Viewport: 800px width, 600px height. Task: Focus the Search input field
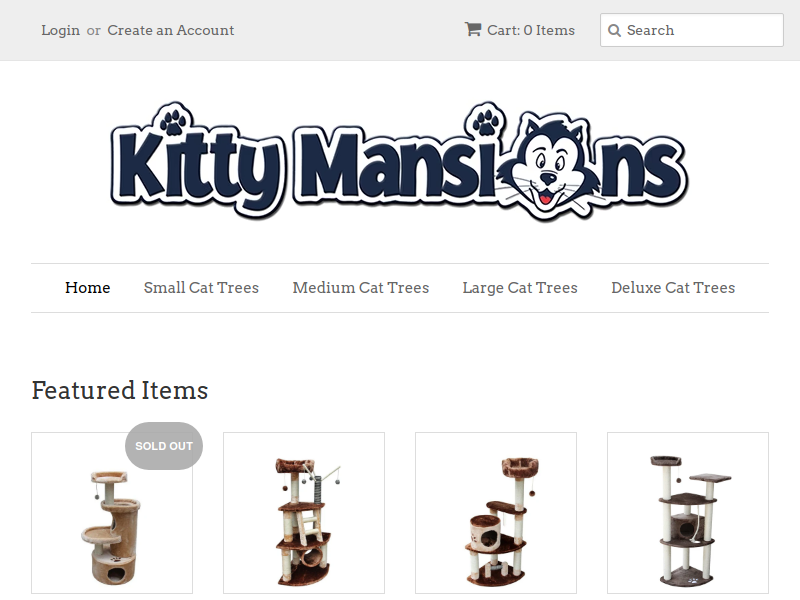[692, 31]
